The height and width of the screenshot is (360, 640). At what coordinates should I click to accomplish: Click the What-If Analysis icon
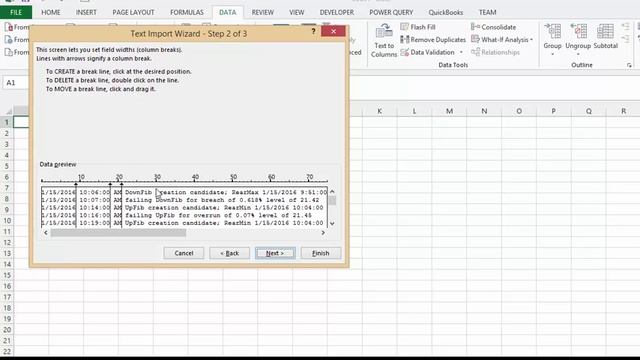click(x=475, y=40)
